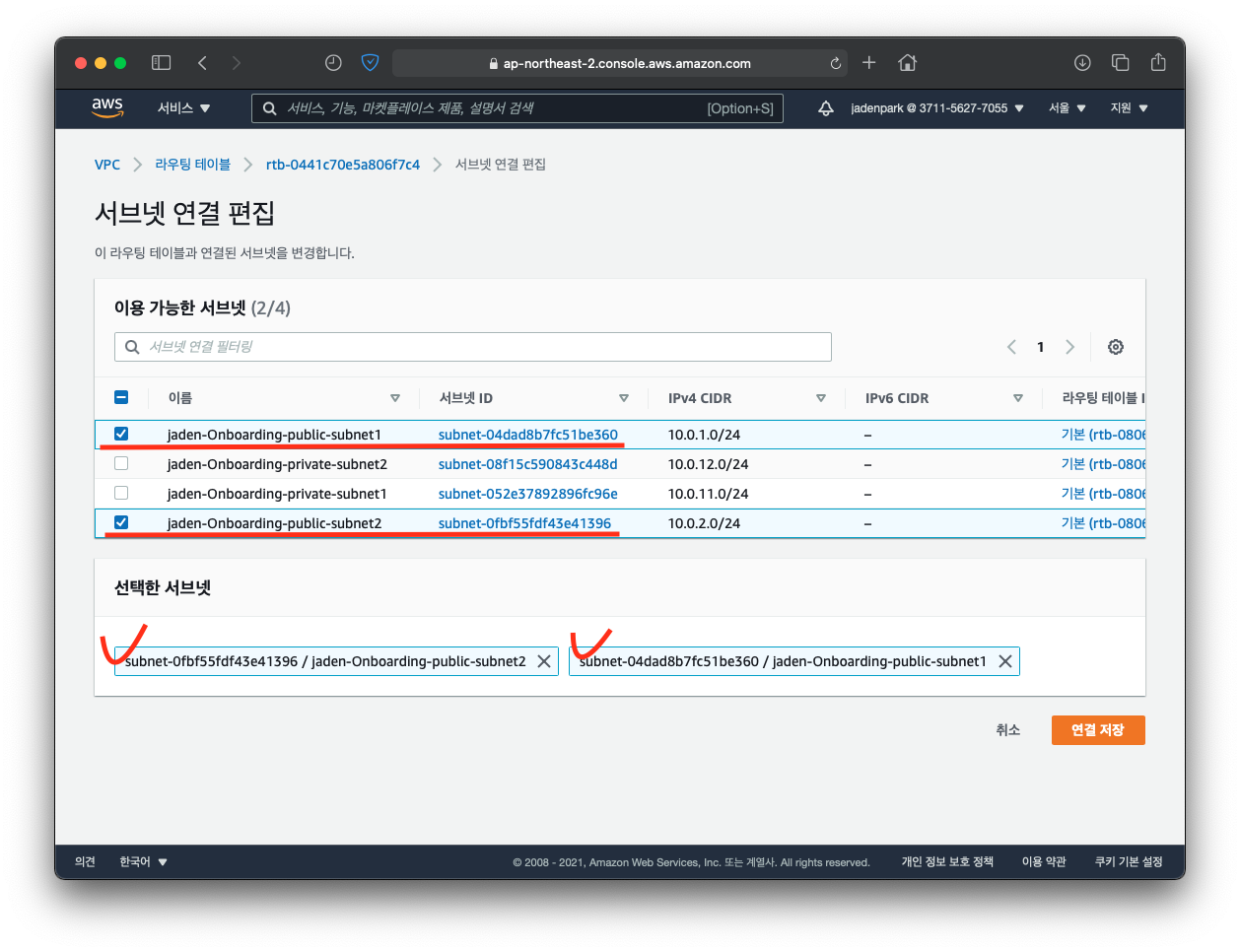
Task: Open 이용 약관 footer link
Action: [1044, 861]
